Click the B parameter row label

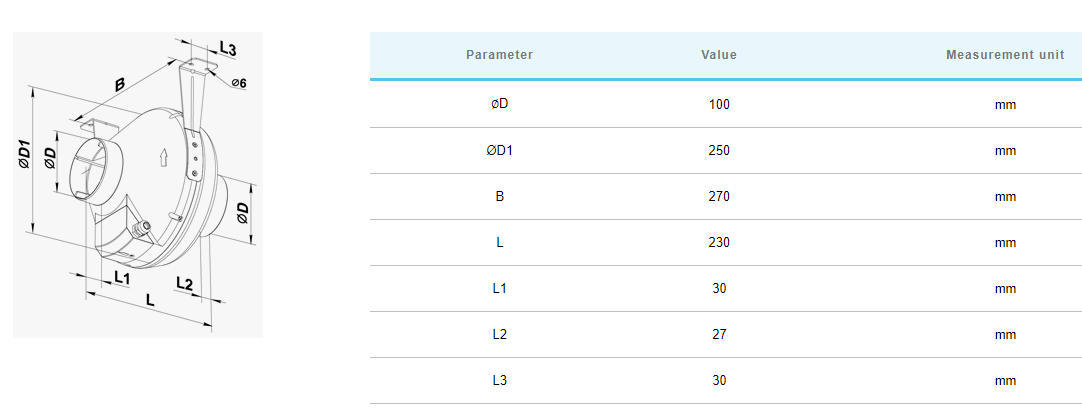500,197
